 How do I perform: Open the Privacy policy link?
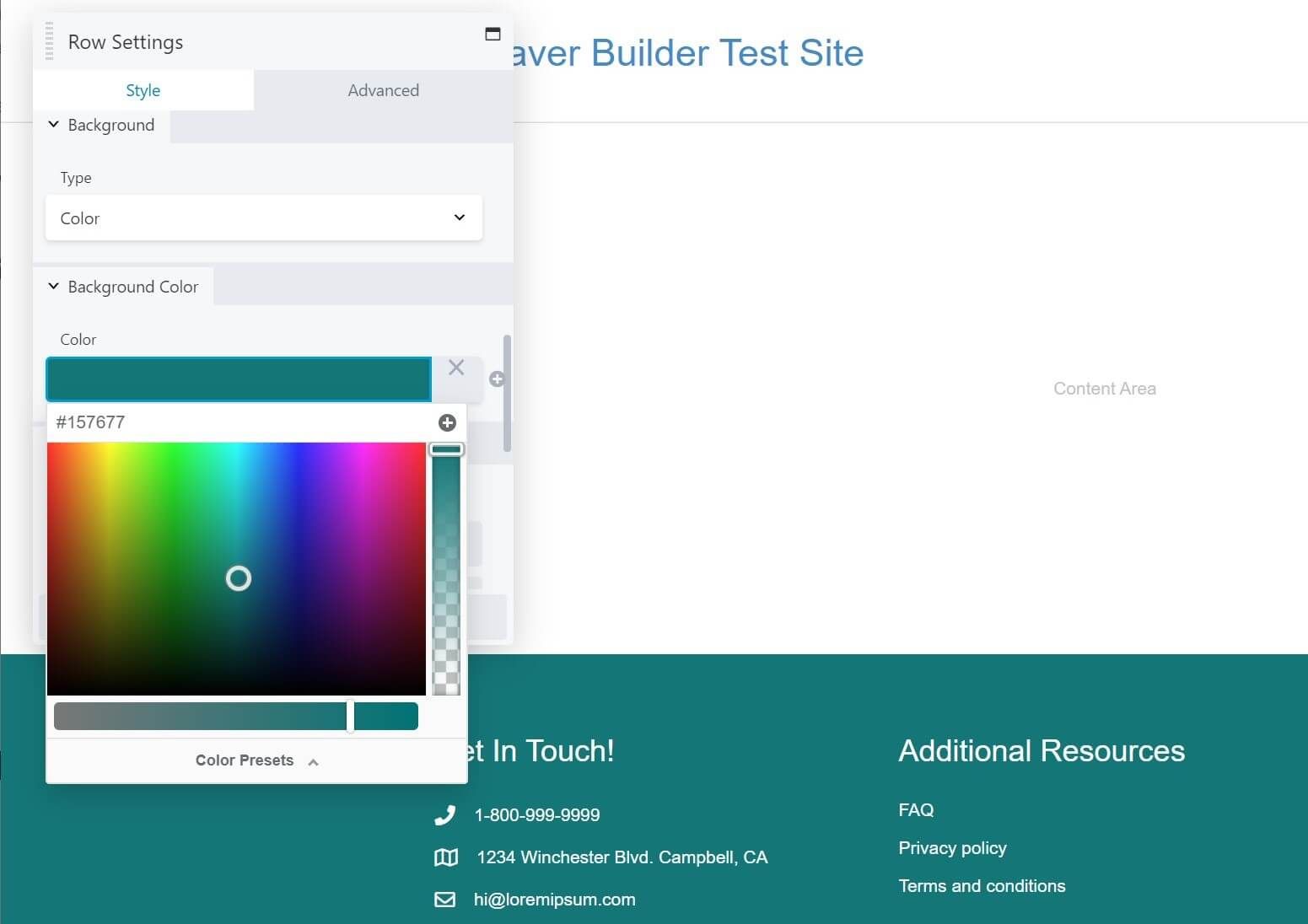pyautogui.click(x=952, y=848)
